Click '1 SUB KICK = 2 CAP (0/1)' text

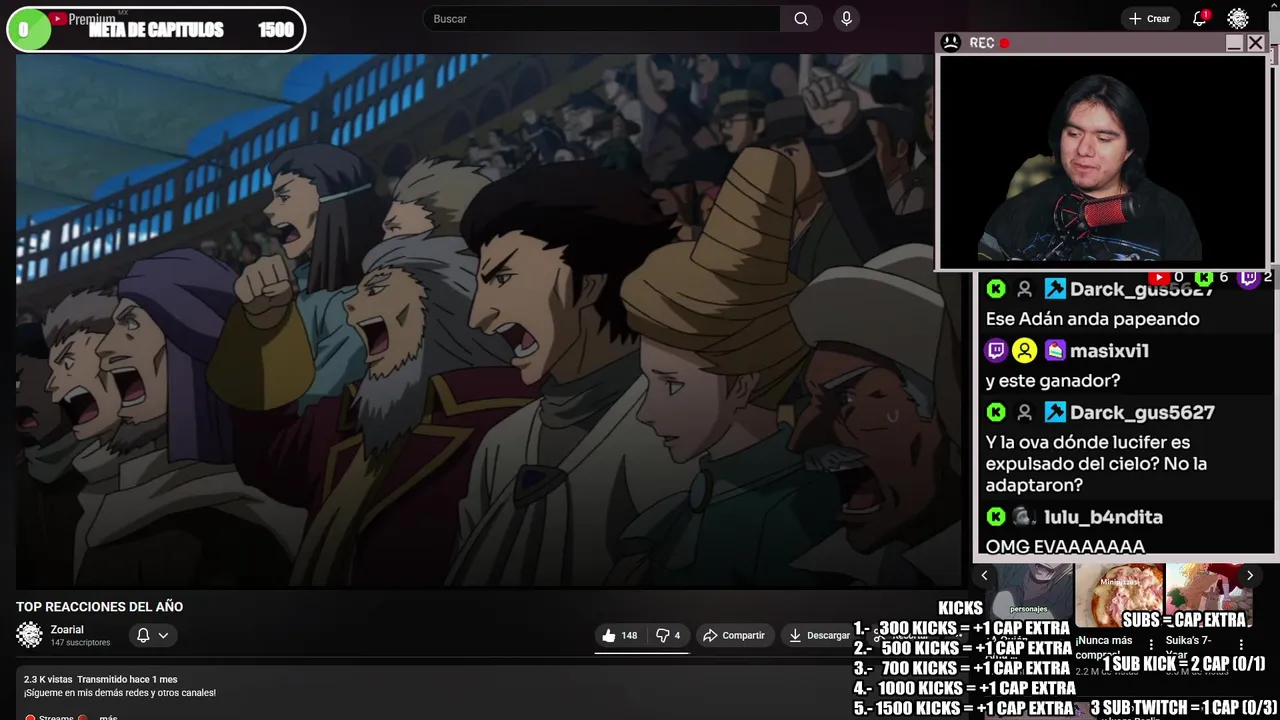(x=1184, y=663)
